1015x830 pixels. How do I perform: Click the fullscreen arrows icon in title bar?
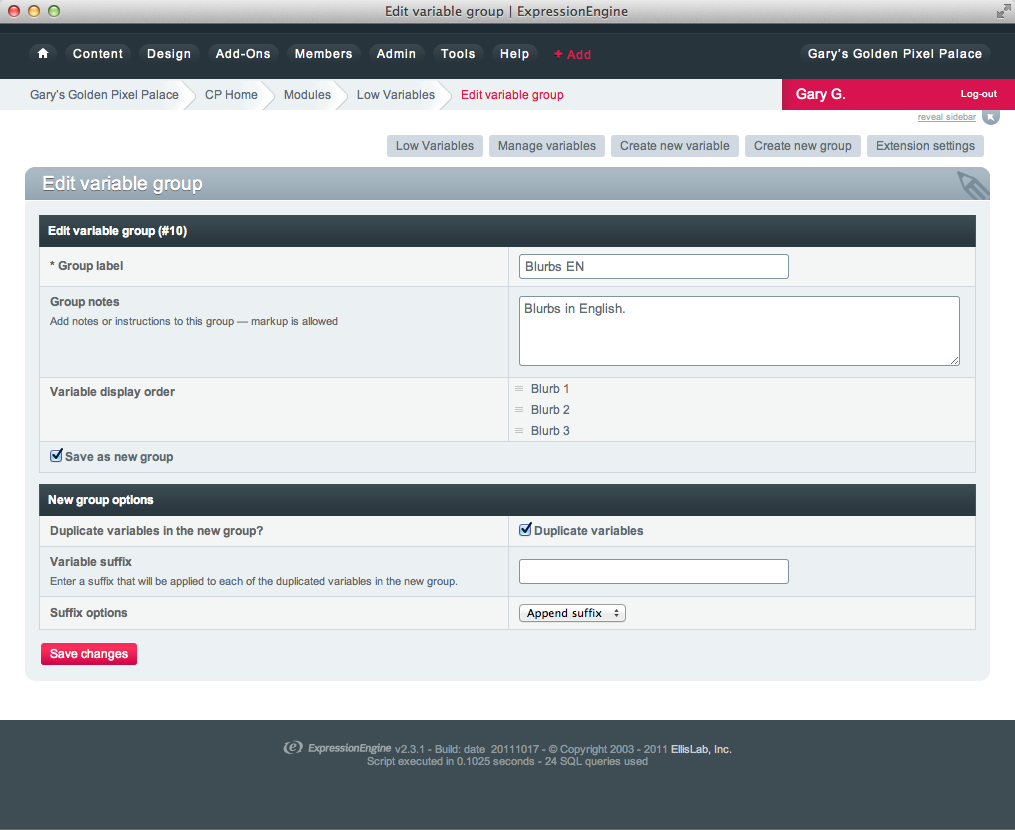click(x=1003, y=11)
